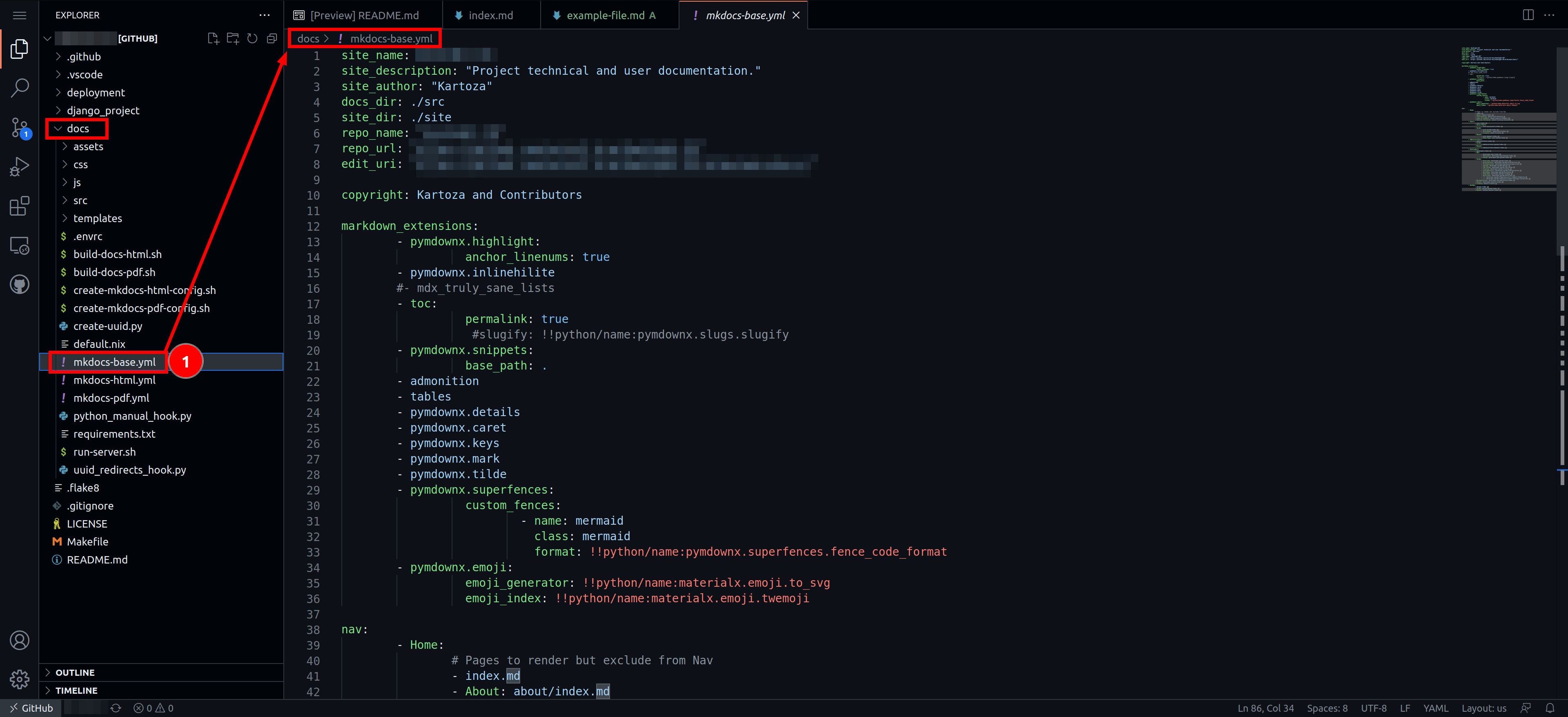This screenshot has height=717, width=1568.
Task: Expand the css folder
Action: point(161,164)
